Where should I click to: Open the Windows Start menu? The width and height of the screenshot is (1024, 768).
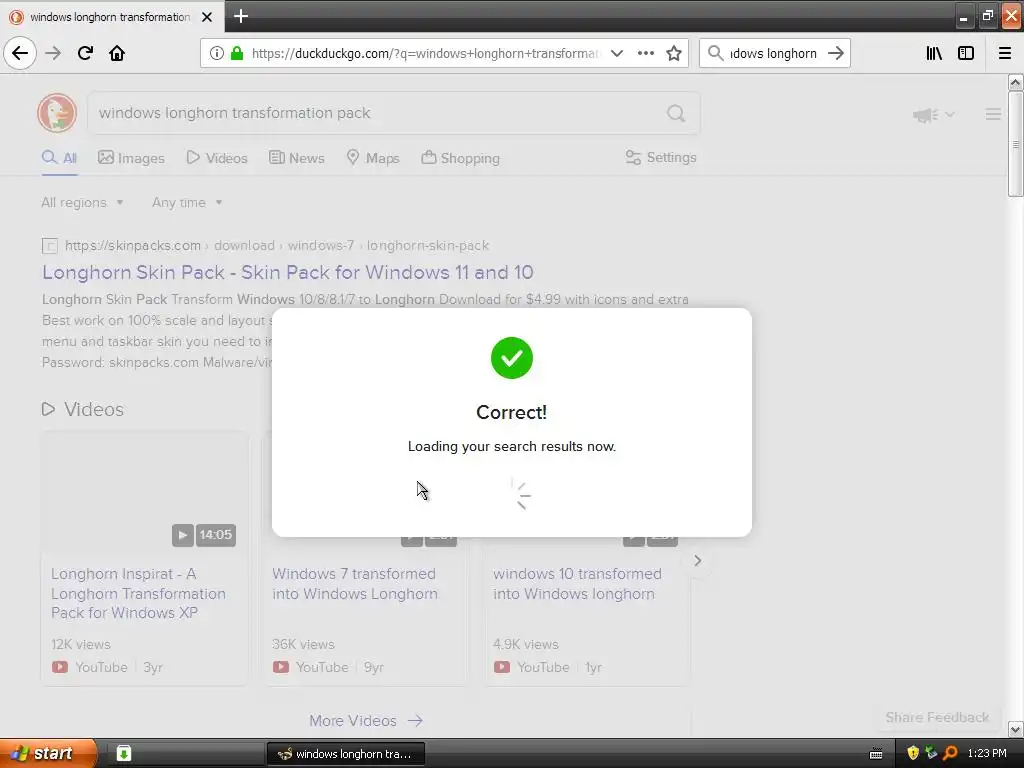point(48,753)
